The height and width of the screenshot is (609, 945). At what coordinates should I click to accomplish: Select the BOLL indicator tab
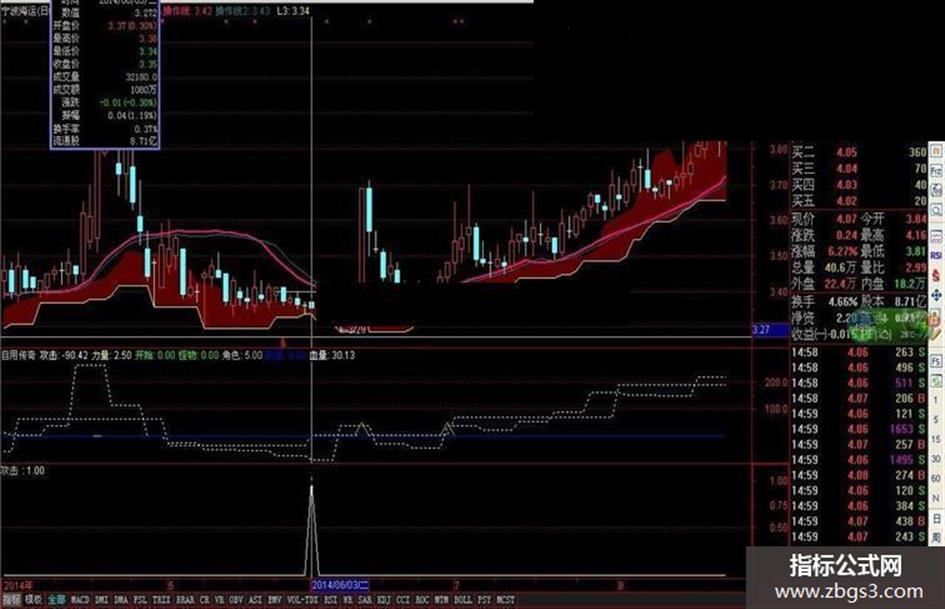pos(463,599)
